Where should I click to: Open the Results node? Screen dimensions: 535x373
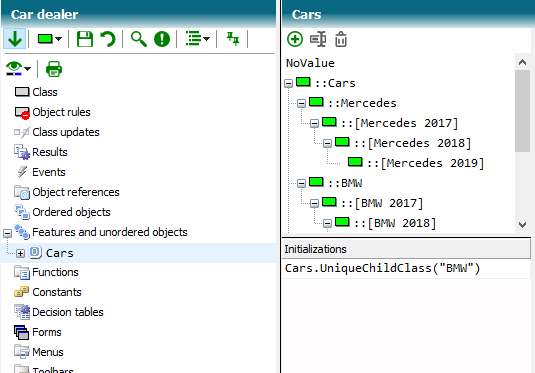tap(50, 152)
